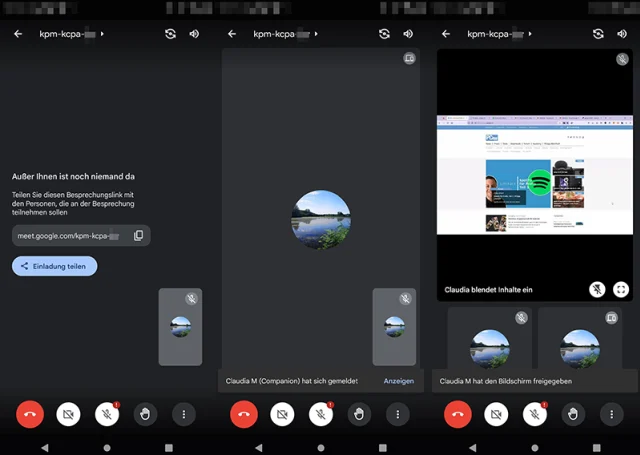Image resolution: width=640 pixels, height=455 pixels.
Task: Open speaker audio output in middle screen
Action: pos(408,34)
